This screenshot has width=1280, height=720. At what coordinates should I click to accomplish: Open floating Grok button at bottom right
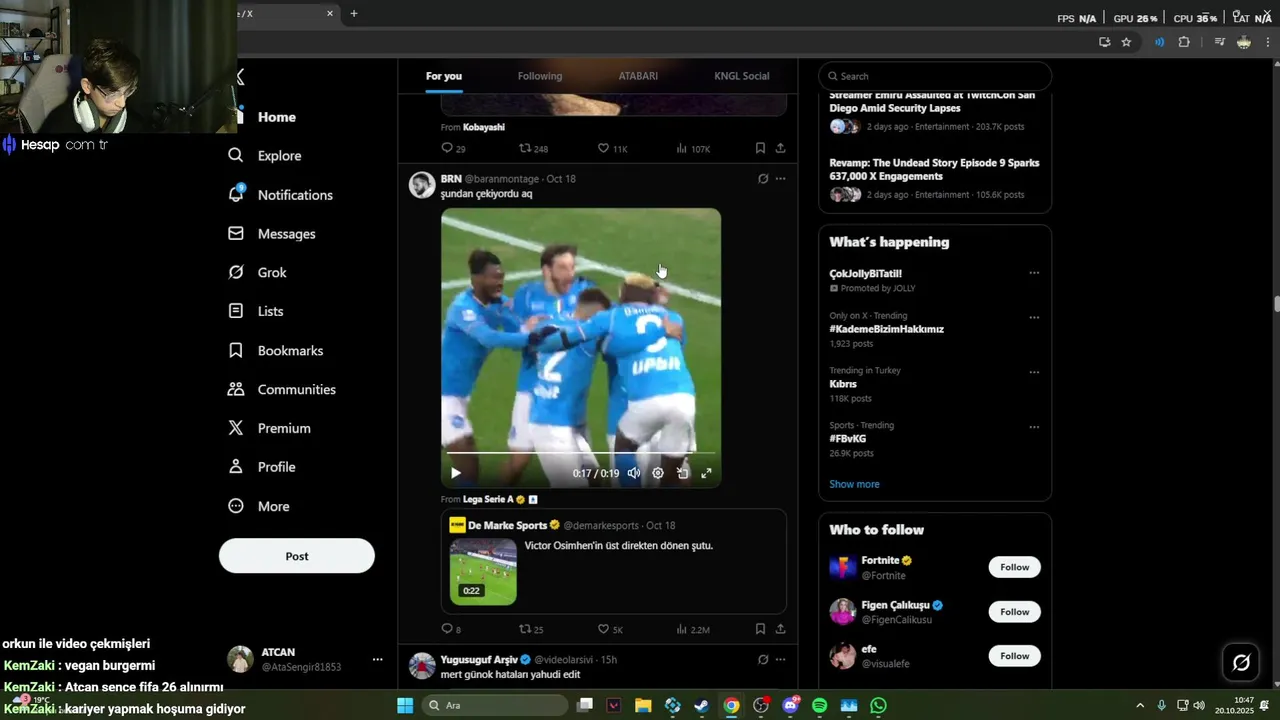pyautogui.click(x=1241, y=662)
